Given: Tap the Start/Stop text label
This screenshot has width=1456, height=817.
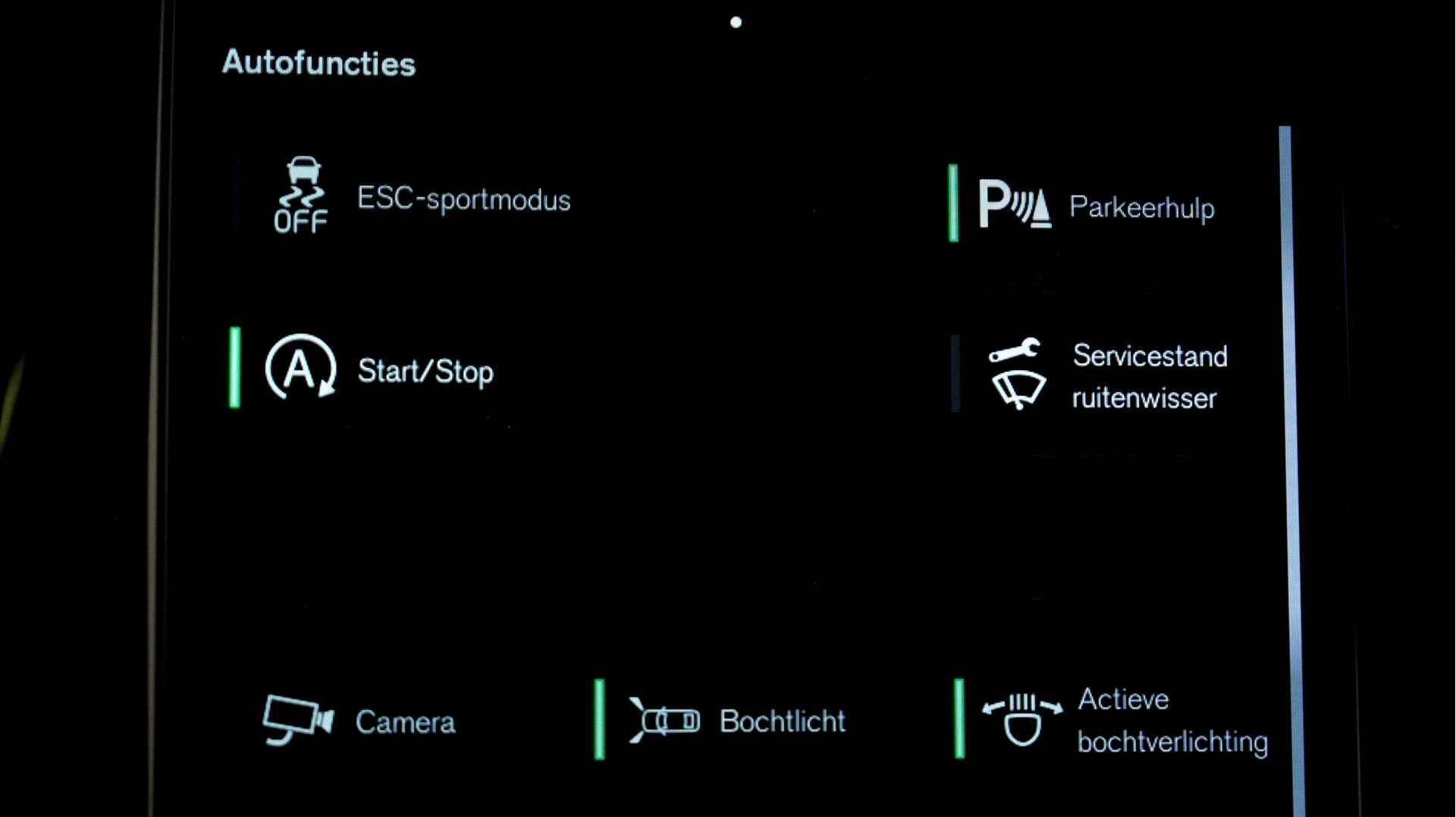Looking at the screenshot, I should pos(425,371).
